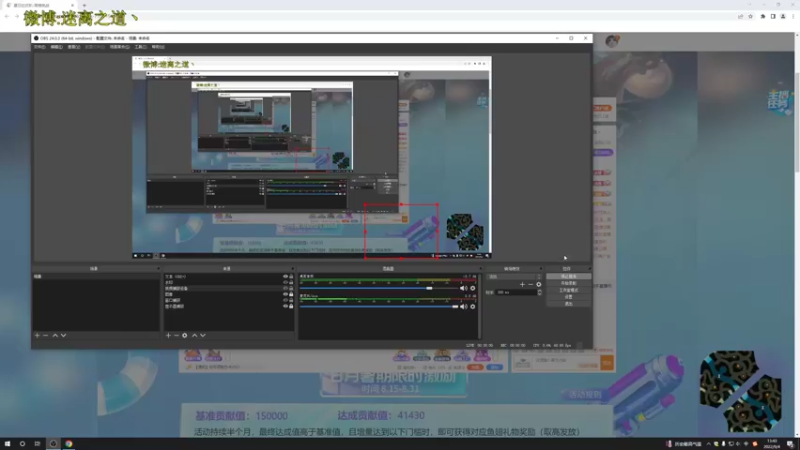The width and height of the screenshot is (800, 450).
Task: Add a scene transition with plus icon
Action: (522, 284)
